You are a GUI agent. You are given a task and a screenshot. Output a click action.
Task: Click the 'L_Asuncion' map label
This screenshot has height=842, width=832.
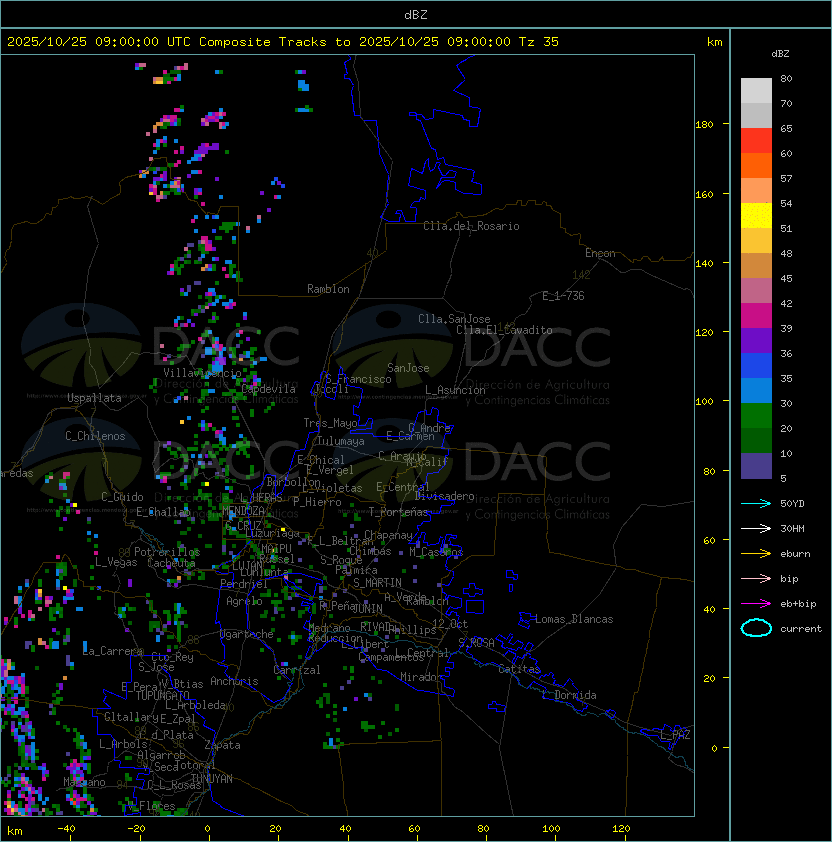(455, 390)
